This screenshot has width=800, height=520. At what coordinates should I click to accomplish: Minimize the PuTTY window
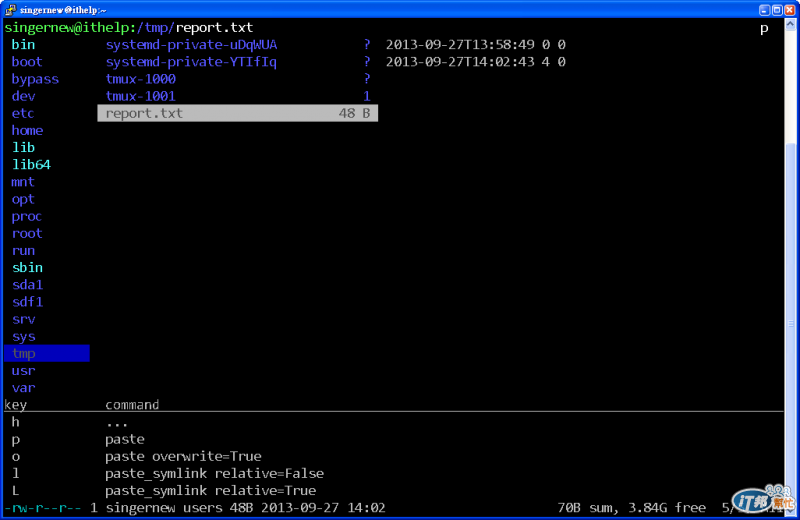764,10
